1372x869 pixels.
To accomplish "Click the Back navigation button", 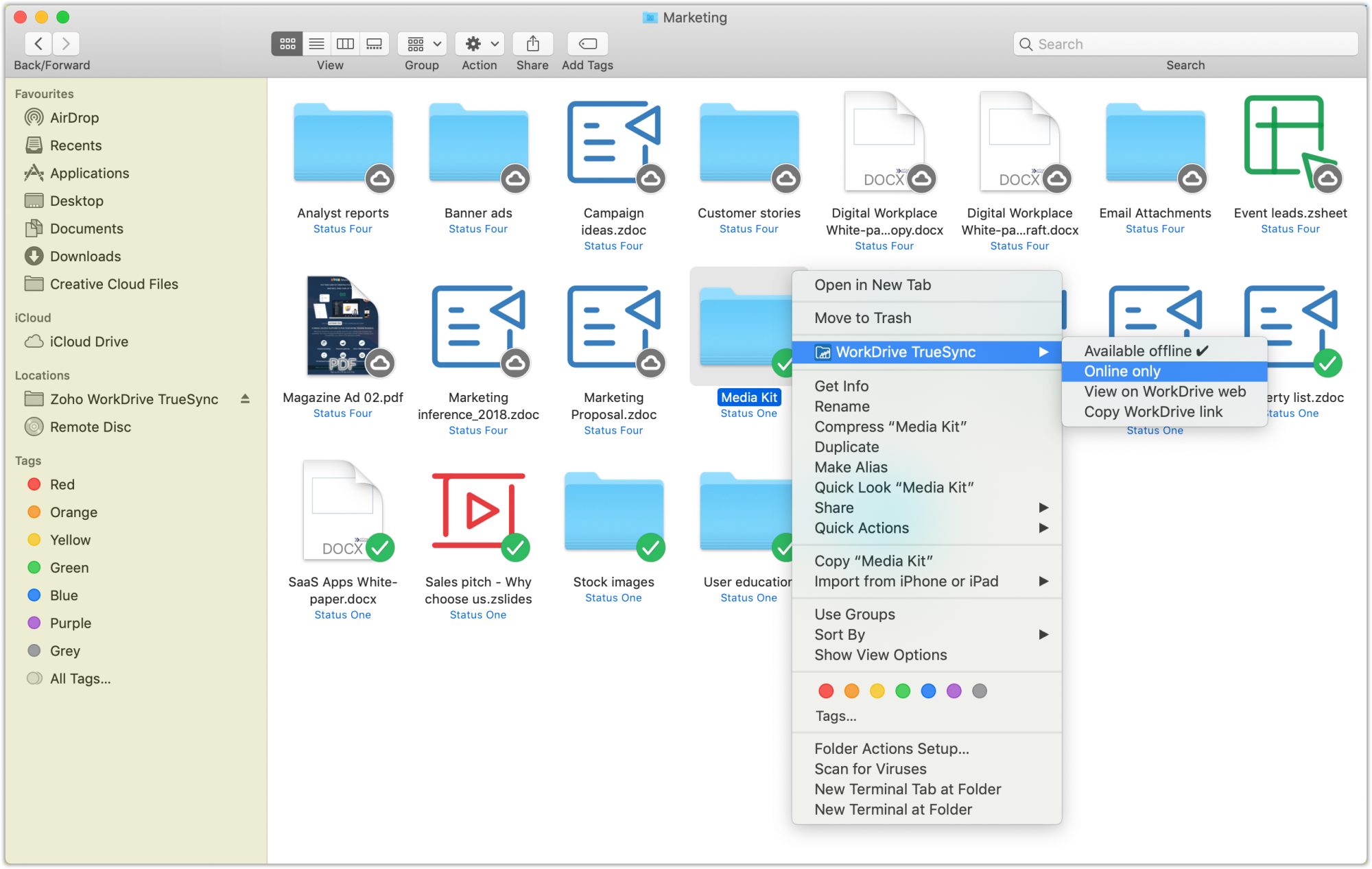I will click(38, 43).
